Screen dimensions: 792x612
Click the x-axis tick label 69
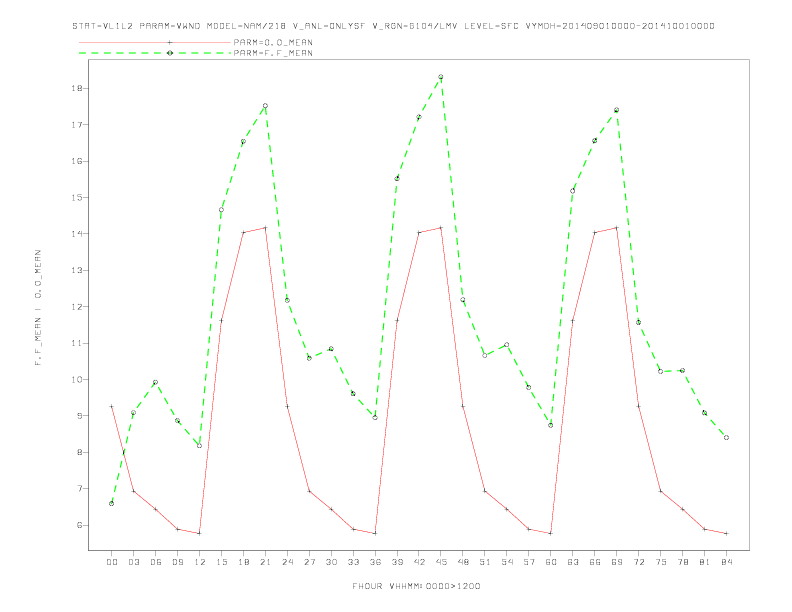tap(617, 562)
